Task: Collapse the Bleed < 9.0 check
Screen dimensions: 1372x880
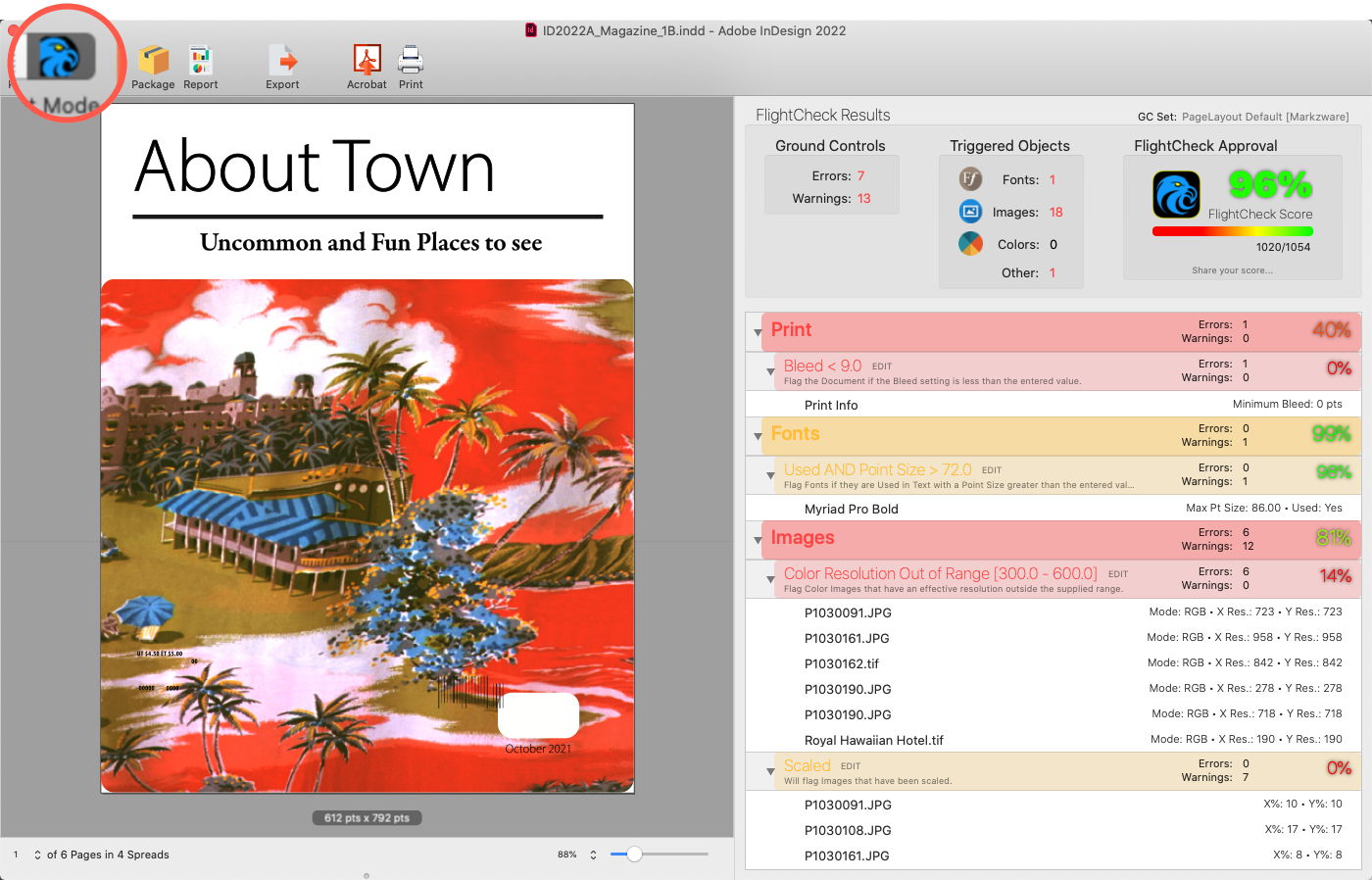Action: click(x=771, y=371)
